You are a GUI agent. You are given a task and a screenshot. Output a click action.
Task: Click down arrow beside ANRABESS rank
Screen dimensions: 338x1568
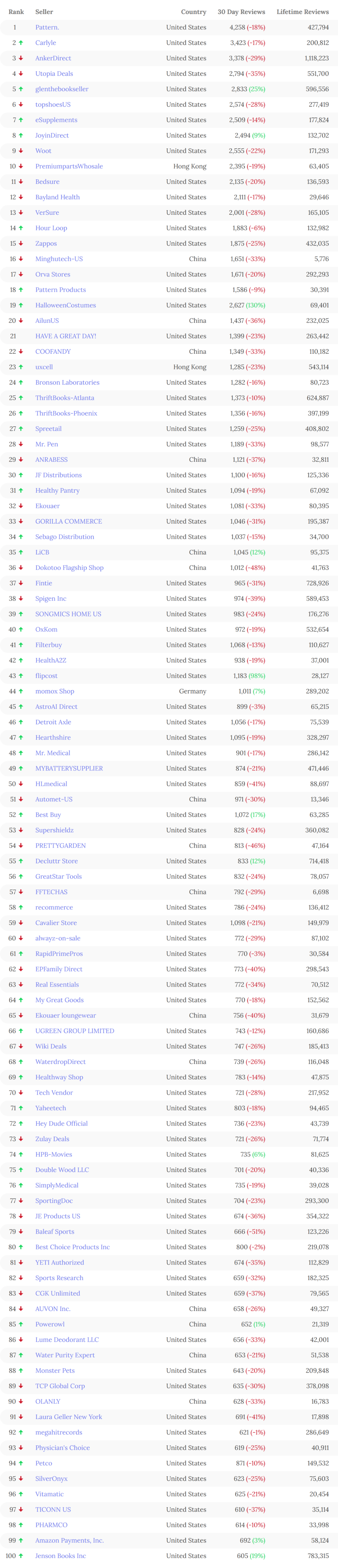pyautogui.click(x=21, y=460)
